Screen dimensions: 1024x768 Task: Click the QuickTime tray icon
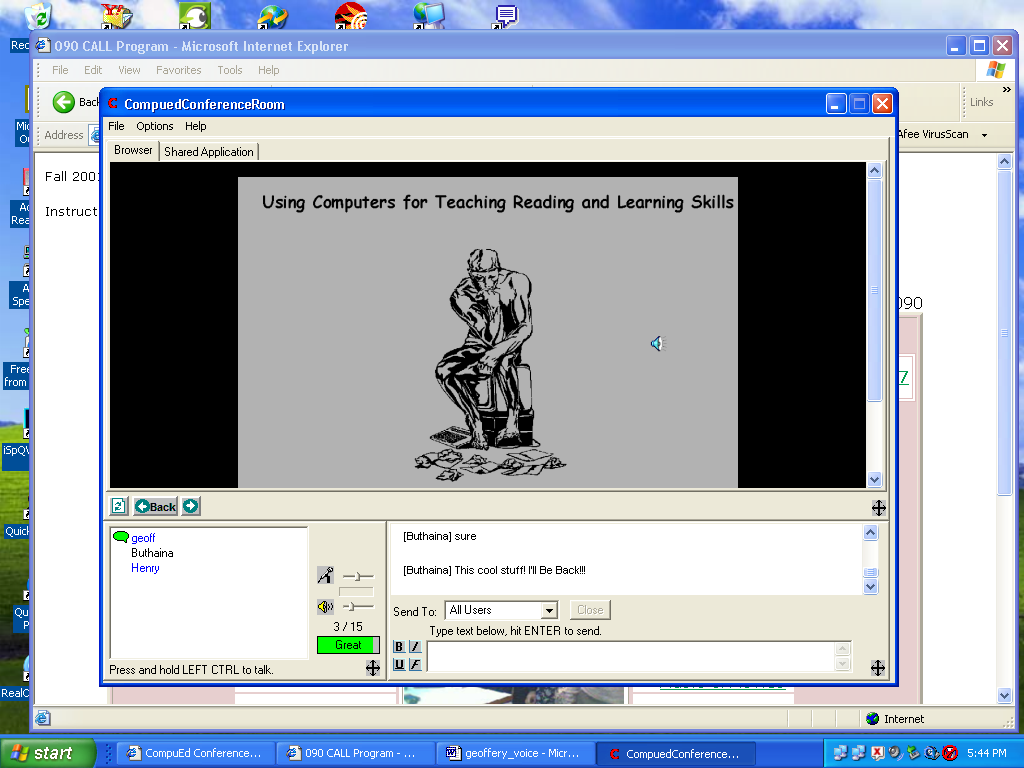pos(932,753)
